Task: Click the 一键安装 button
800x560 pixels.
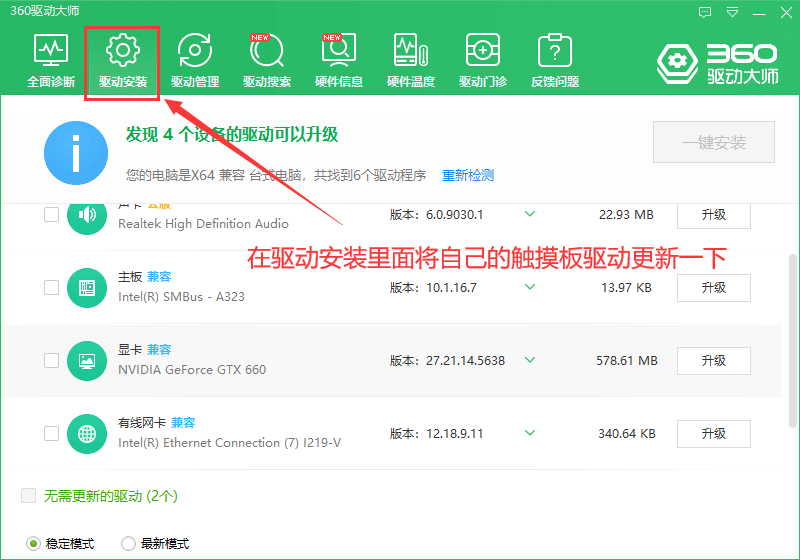Action: click(x=714, y=142)
